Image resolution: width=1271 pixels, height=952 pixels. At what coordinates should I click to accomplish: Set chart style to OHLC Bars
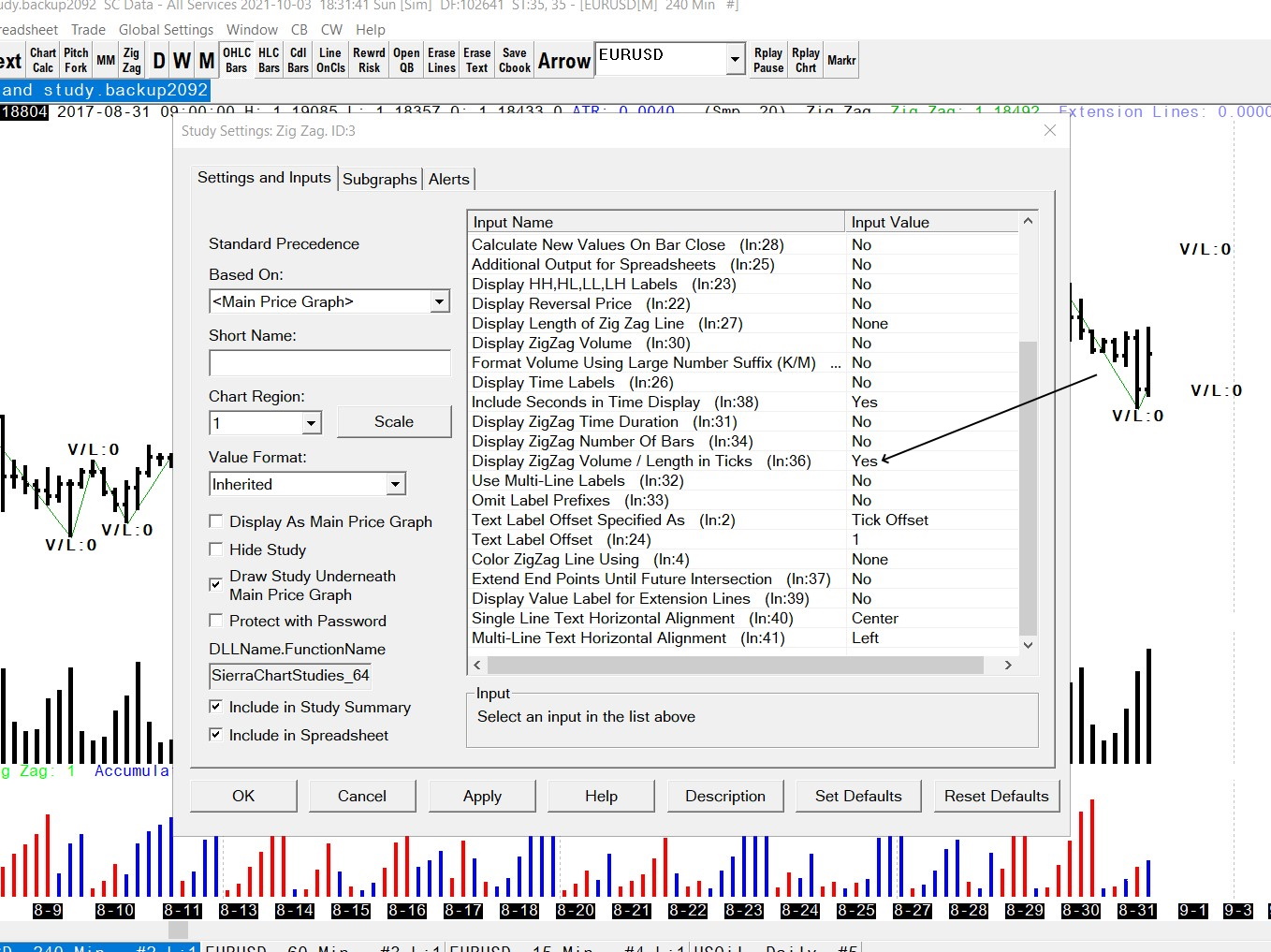(x=237, y=60)
